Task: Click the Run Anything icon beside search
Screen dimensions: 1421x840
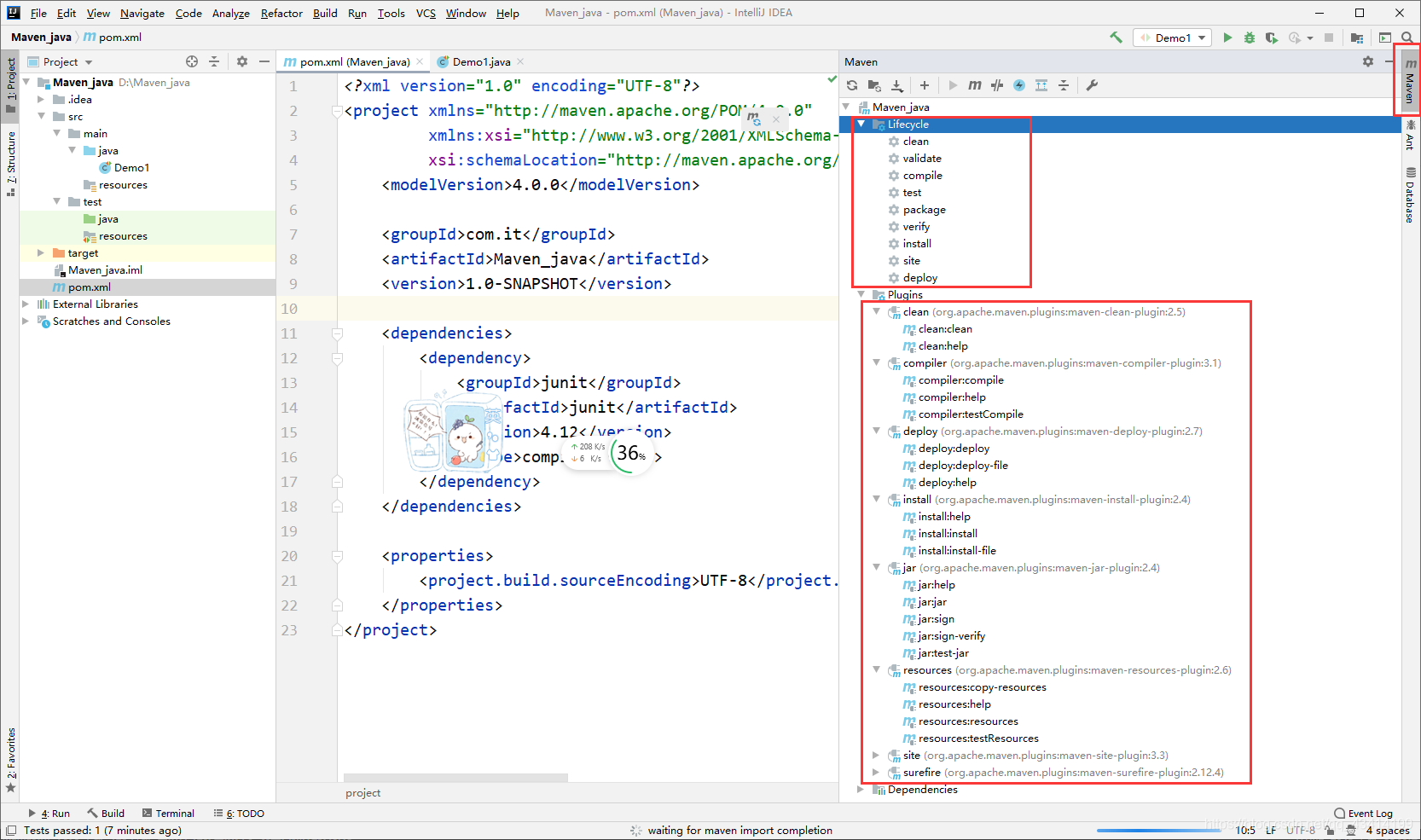Action: tap(1385, 38)
